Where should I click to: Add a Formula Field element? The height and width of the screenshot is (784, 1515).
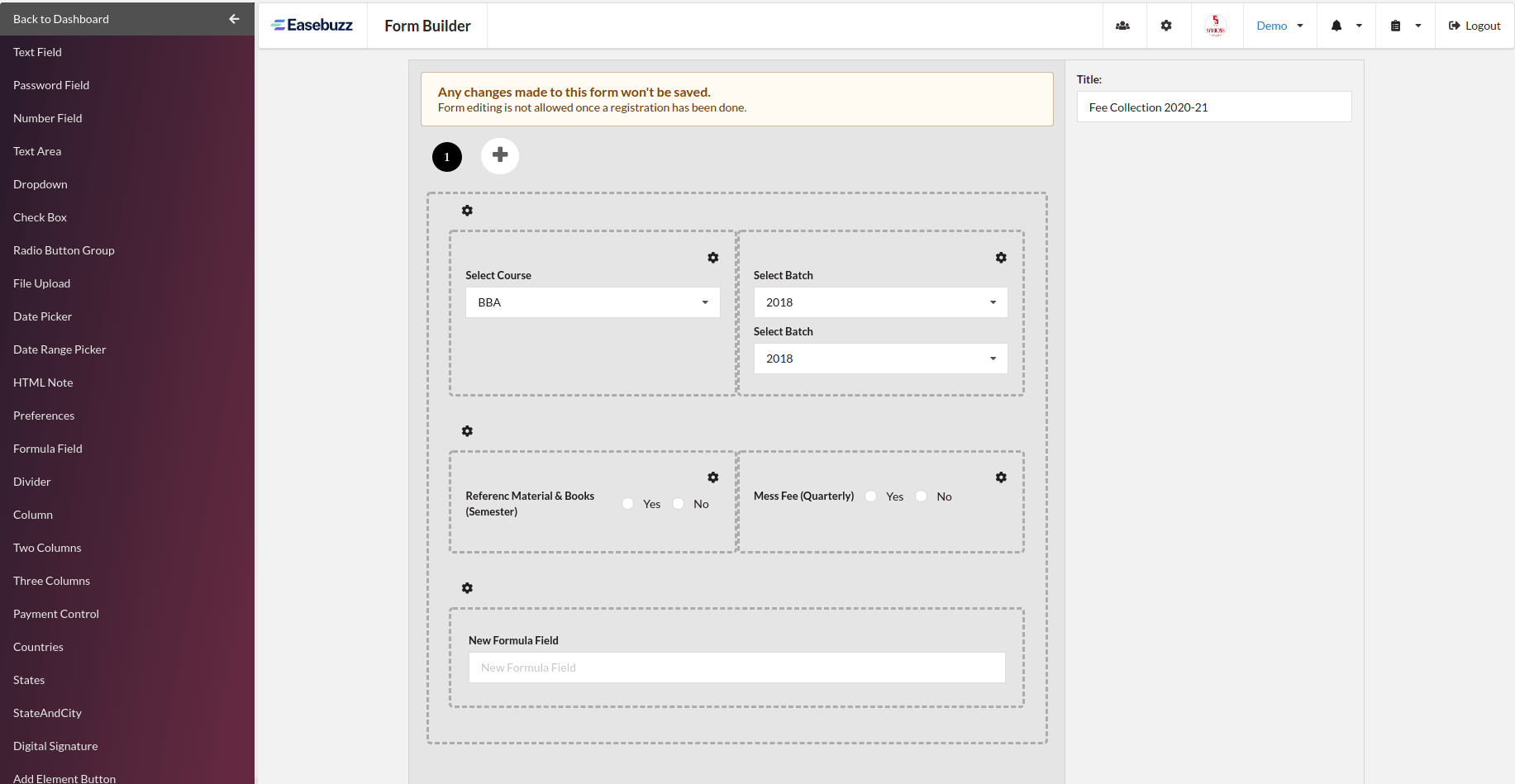127,449
